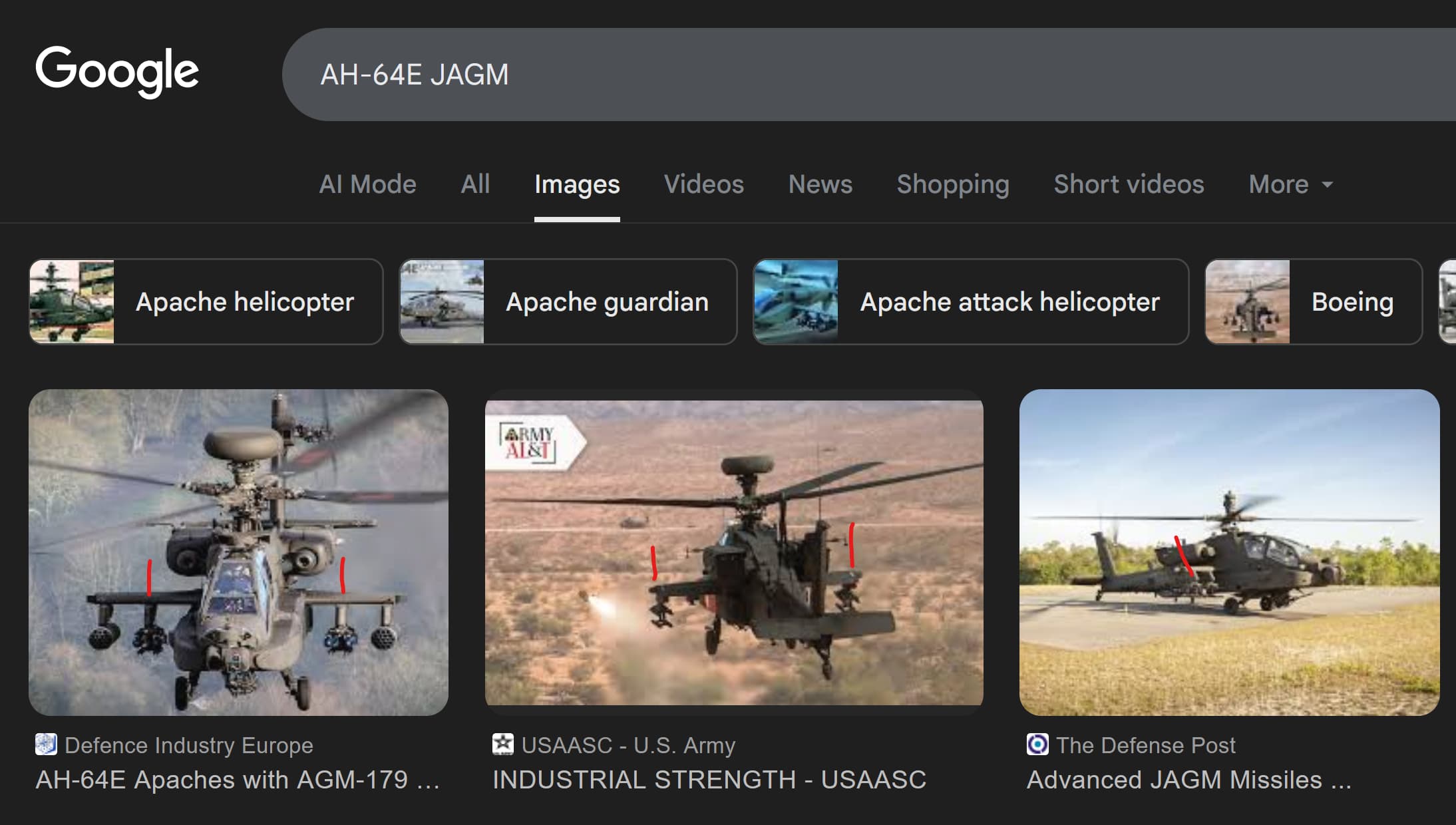Open the Apache on grass airfield image
Image resolution: width=1456 pixels, height=825 pixels.
click(x=1229, y=552)
